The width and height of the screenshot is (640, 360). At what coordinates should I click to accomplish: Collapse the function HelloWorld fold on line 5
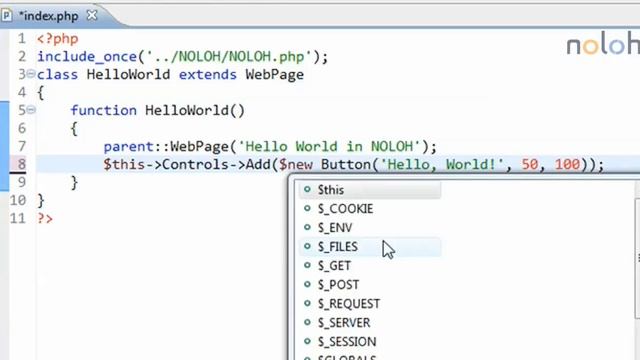click(x=31, y=109)
